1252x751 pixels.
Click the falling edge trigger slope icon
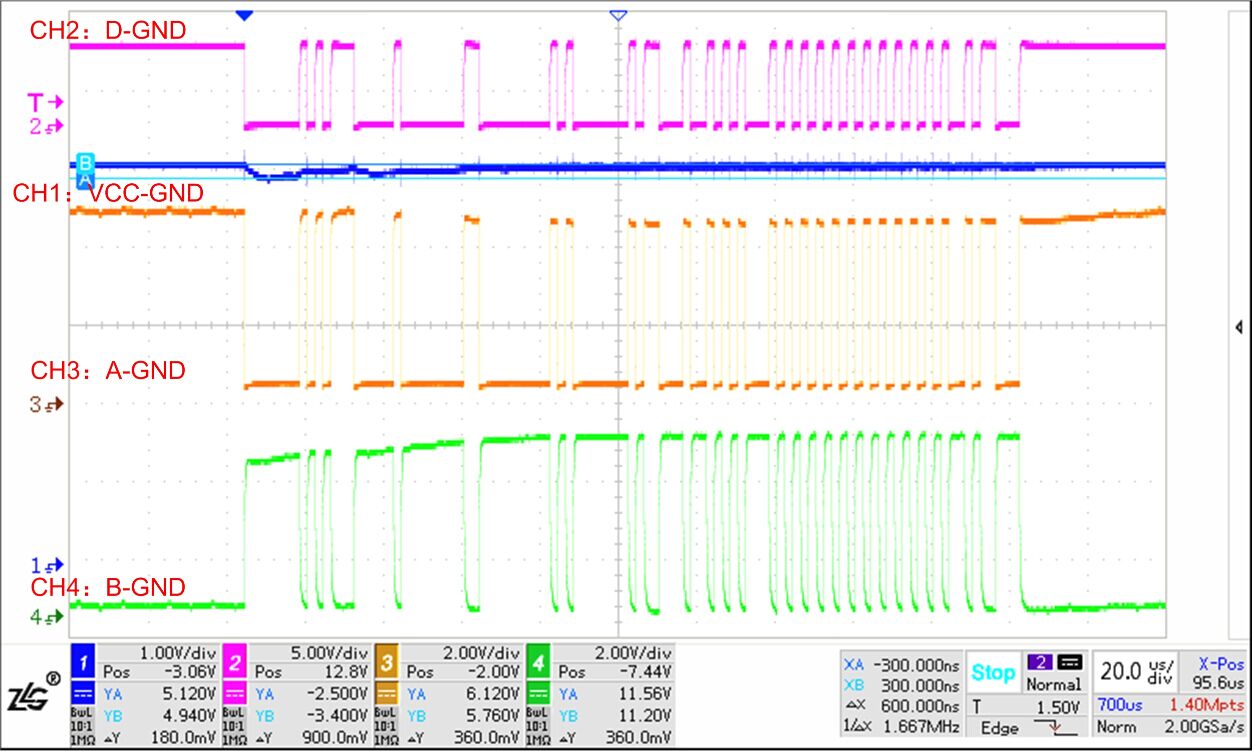pyautogui.click(x=1054, y=728)
